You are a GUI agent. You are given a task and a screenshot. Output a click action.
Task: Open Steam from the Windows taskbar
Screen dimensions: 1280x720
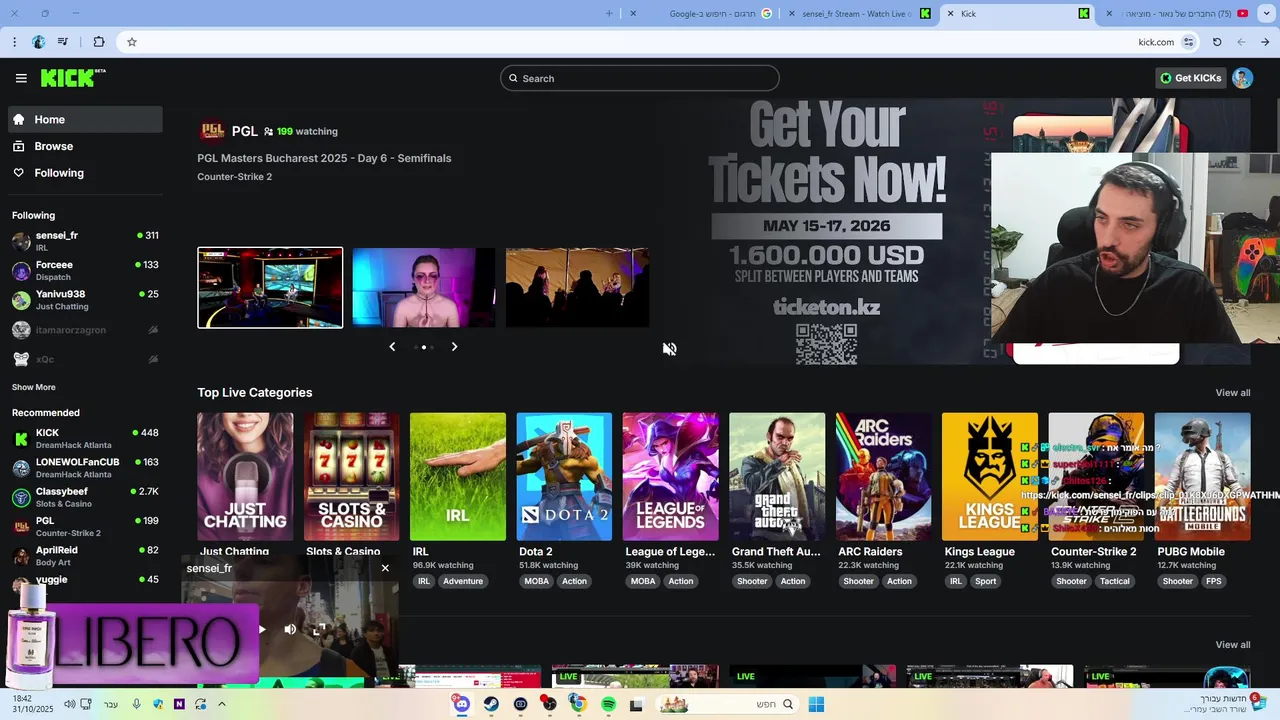491,704
